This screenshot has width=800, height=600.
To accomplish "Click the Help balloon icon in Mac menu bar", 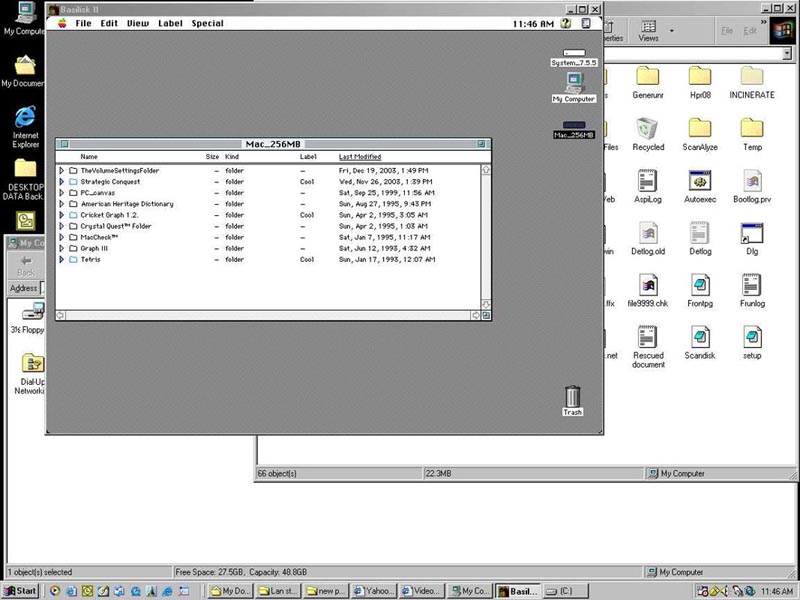I will point(565,23).
